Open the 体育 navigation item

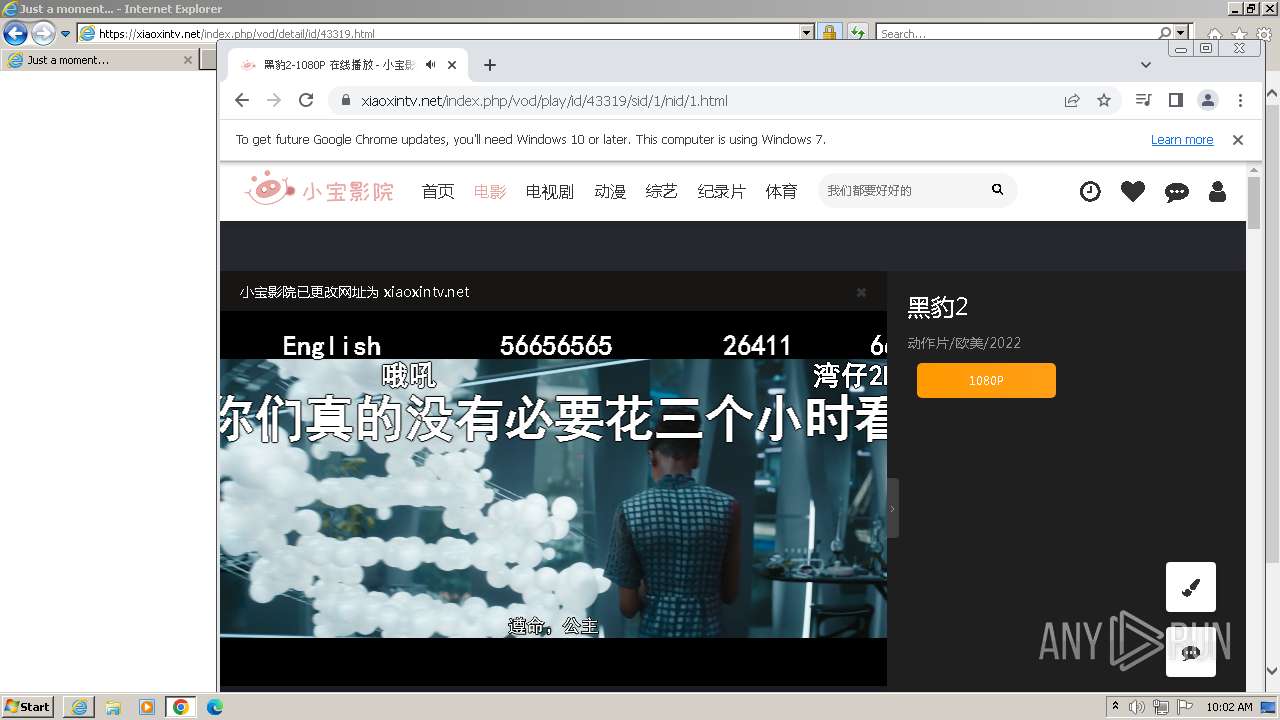(x=782, y=191)
